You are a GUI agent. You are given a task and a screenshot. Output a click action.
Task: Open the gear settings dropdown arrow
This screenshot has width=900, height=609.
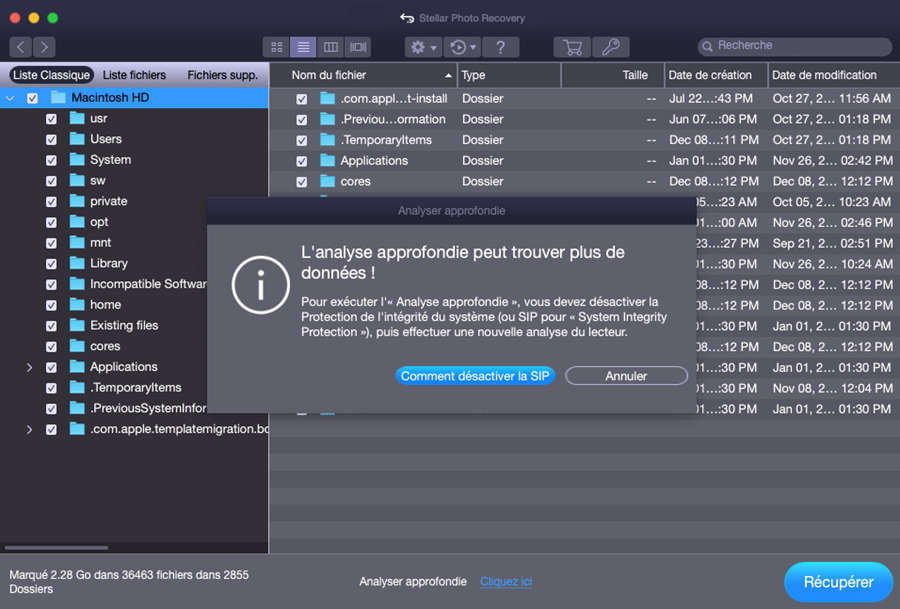pos(433,48)
